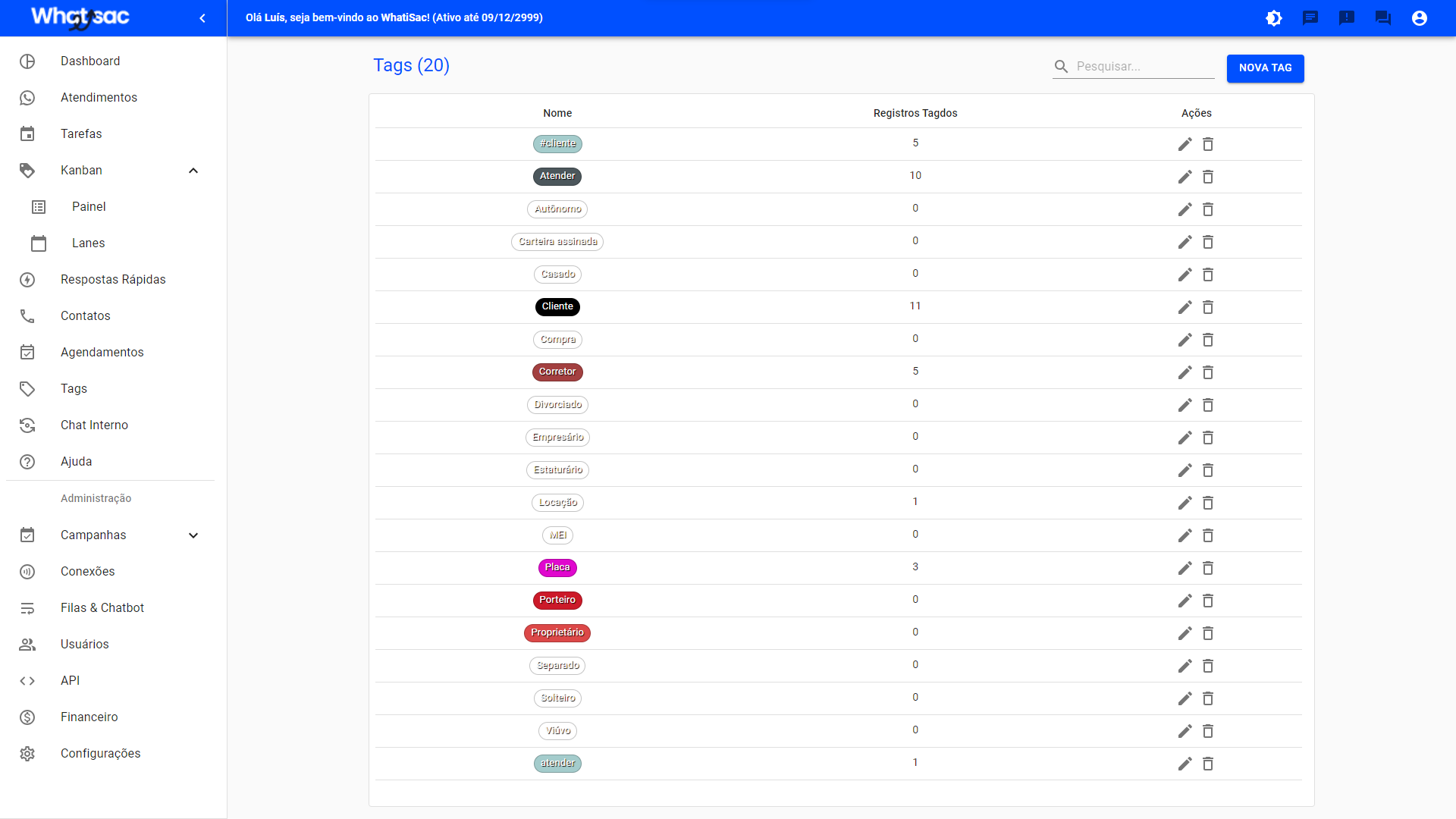Open Dashboard from the sidebar
1456x819 pixels.
114,61
